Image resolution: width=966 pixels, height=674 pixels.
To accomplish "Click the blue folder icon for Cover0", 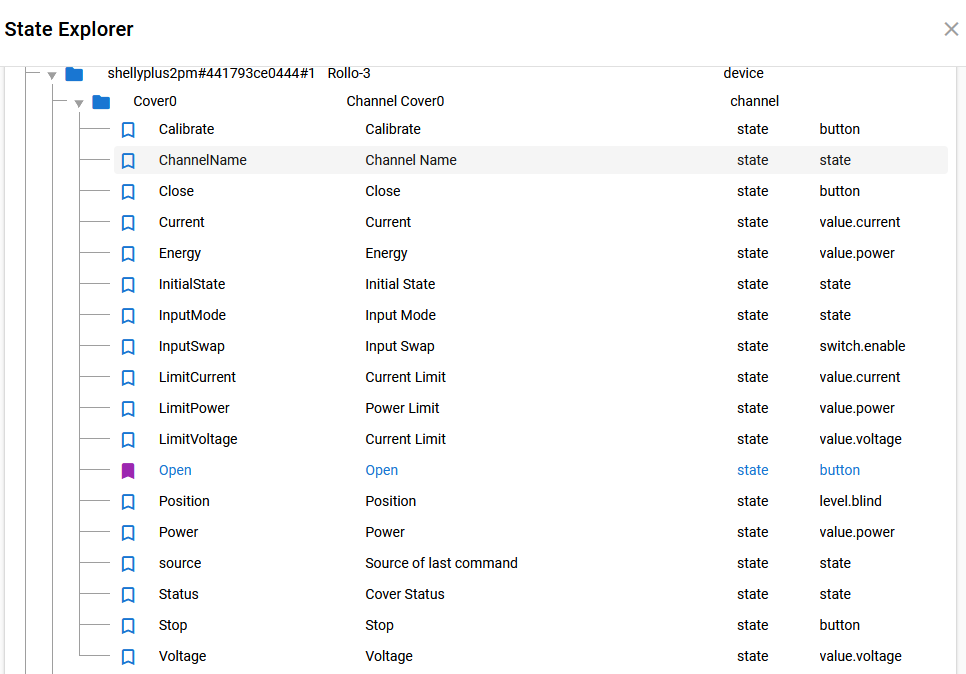I will (x=101, y=102).
